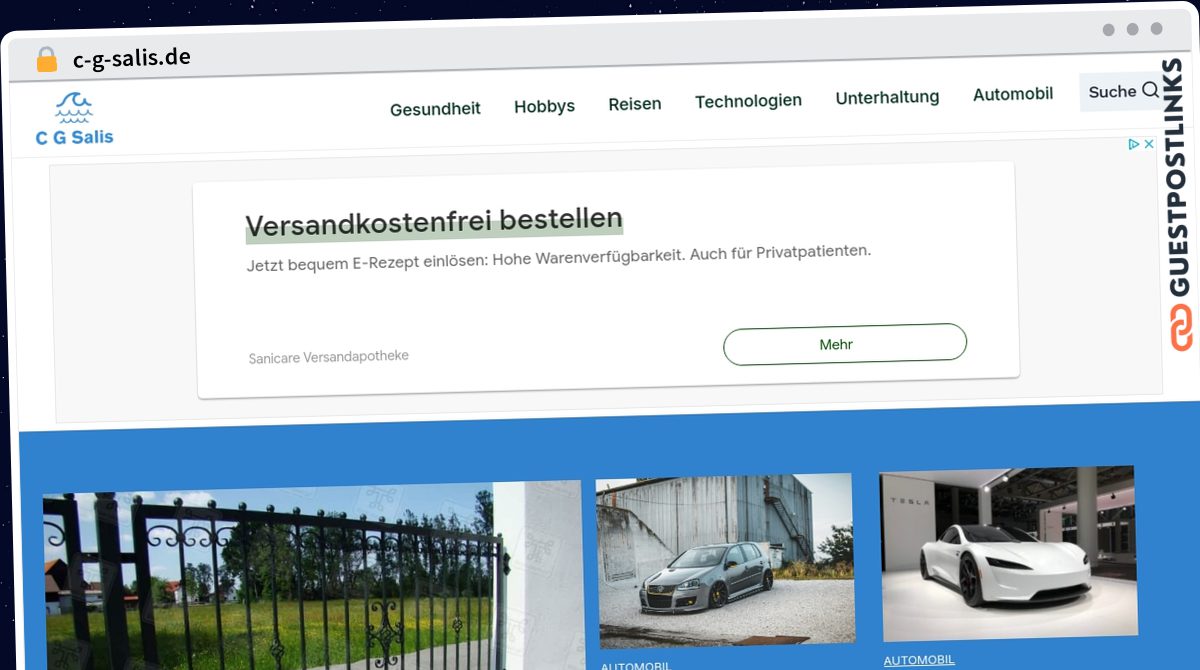Image resolution: width=1200 pixels, height=670 pixels.
Task: Close the ad with the X icon
Action: click(x=1149, y=144)
